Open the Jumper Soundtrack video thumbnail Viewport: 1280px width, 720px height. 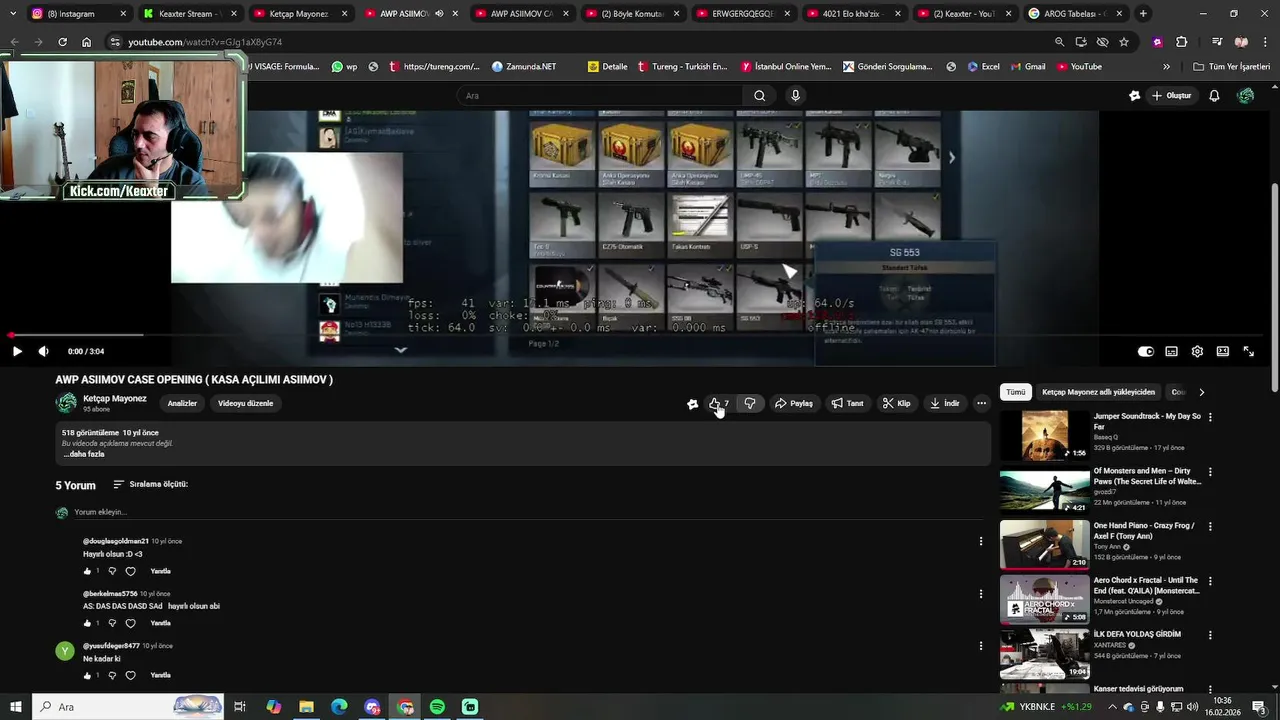pos(1045,436)
